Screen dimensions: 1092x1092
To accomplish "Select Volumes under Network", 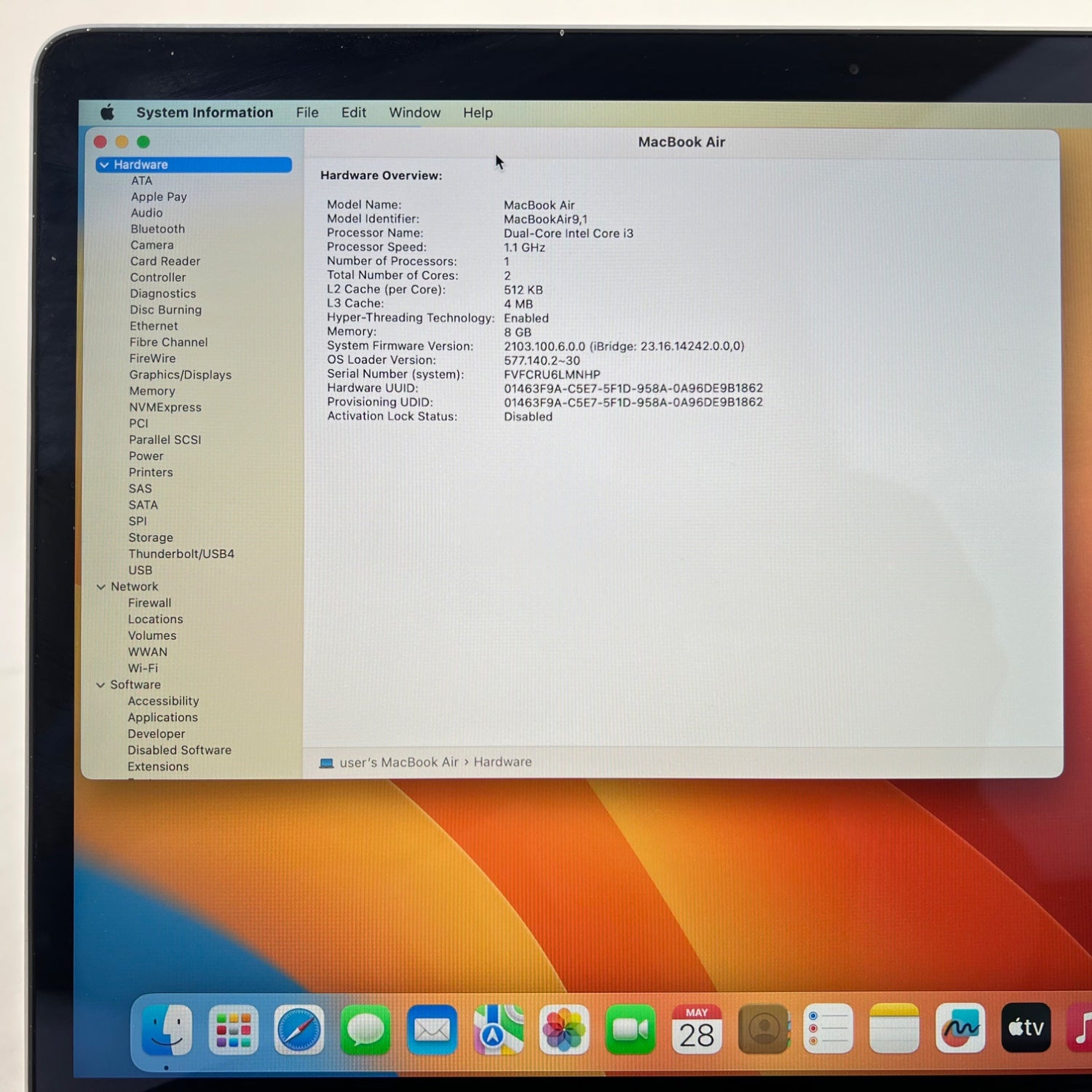I will click(152, 636).
